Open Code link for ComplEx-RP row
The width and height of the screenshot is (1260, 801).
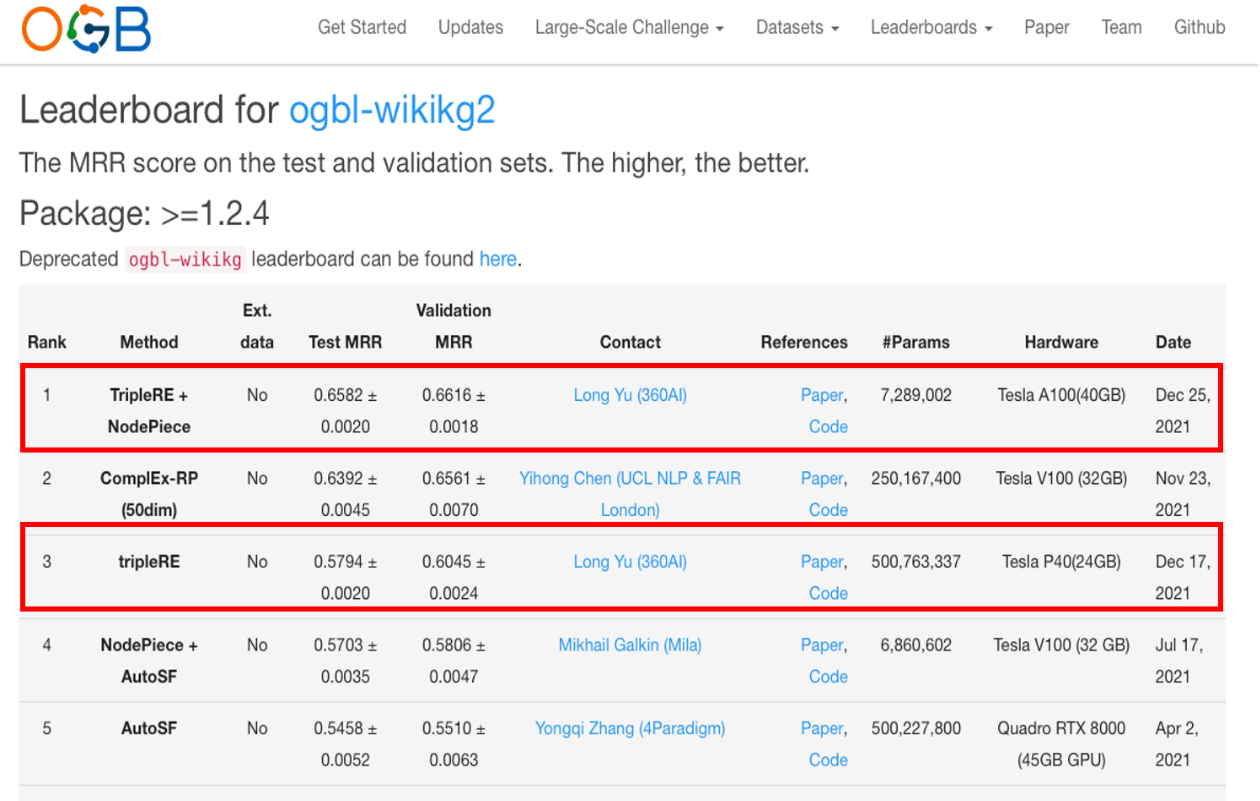click(x=828, y=510)
